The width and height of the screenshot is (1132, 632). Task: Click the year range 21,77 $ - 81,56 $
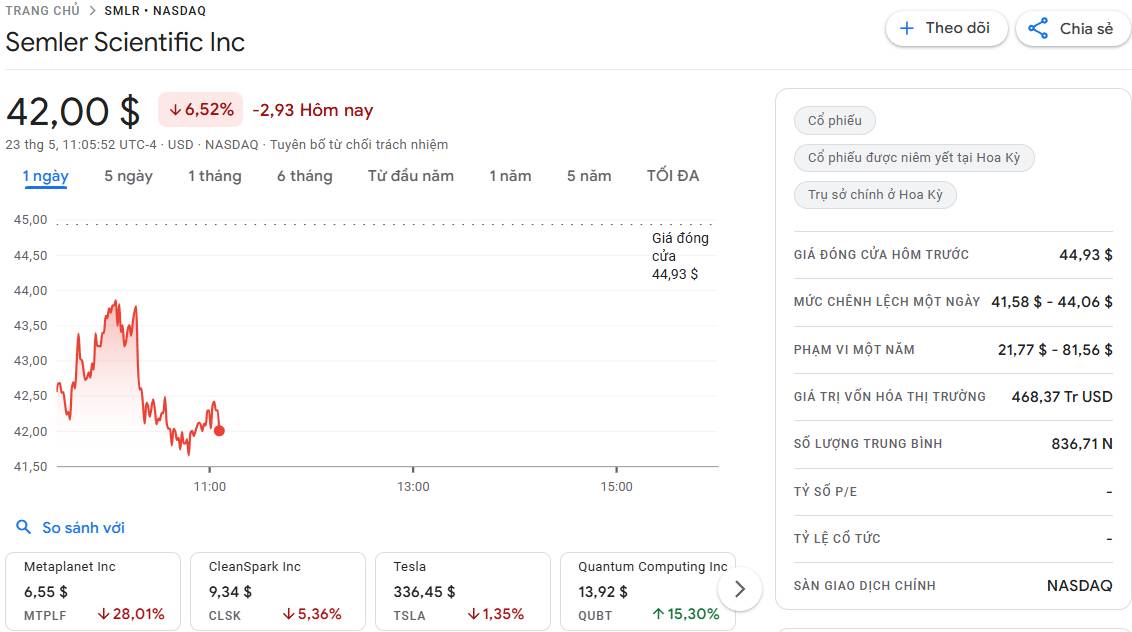[x=1055, y=350]
